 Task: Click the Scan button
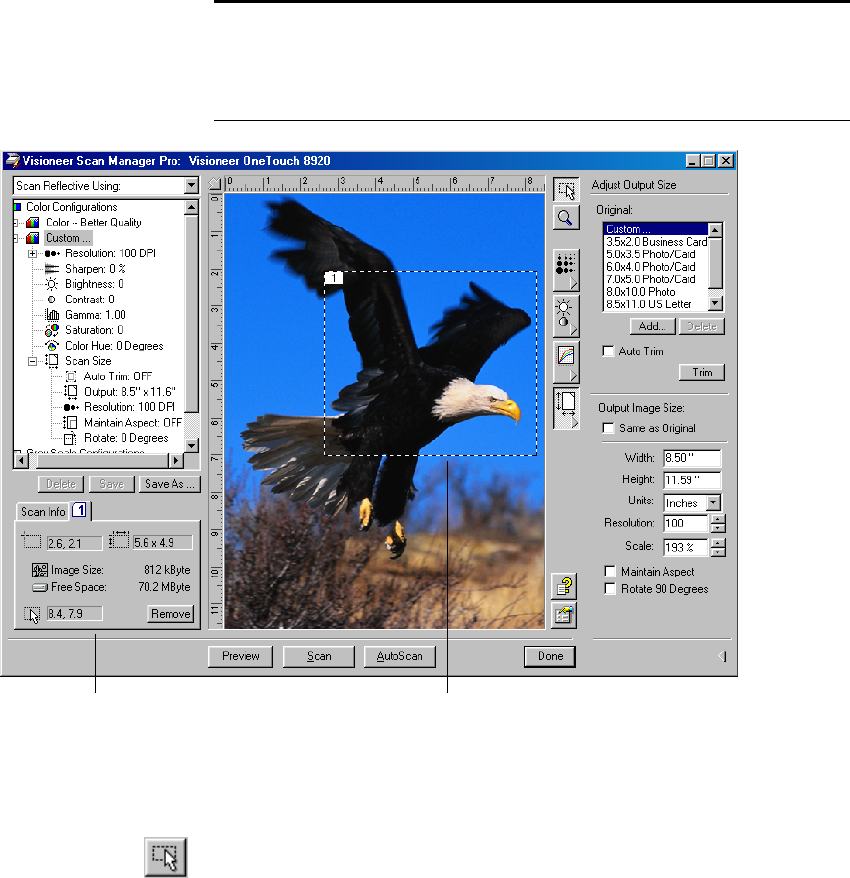(x=319, y=656)
